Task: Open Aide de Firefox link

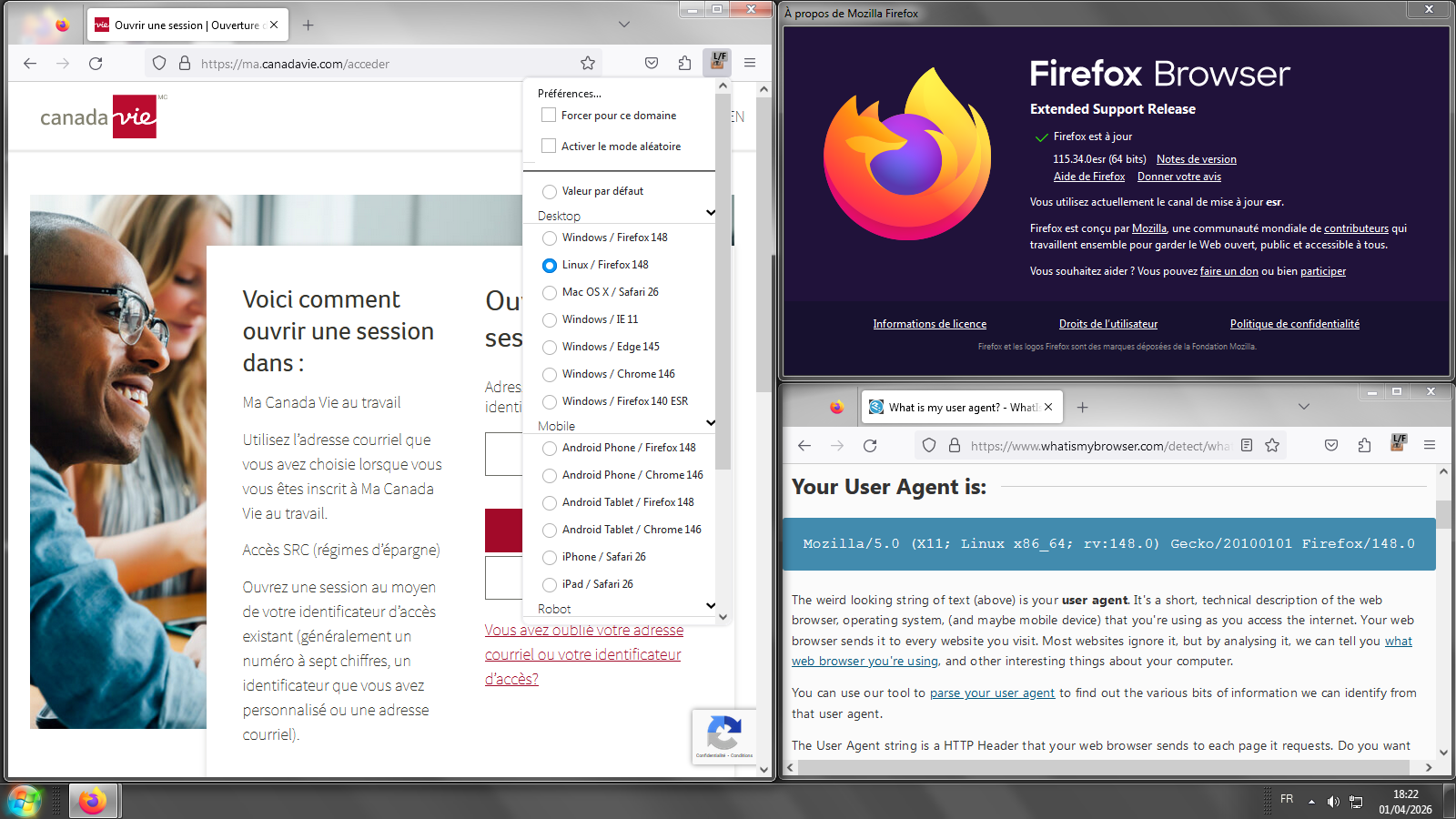Action: click(1089, 177)
